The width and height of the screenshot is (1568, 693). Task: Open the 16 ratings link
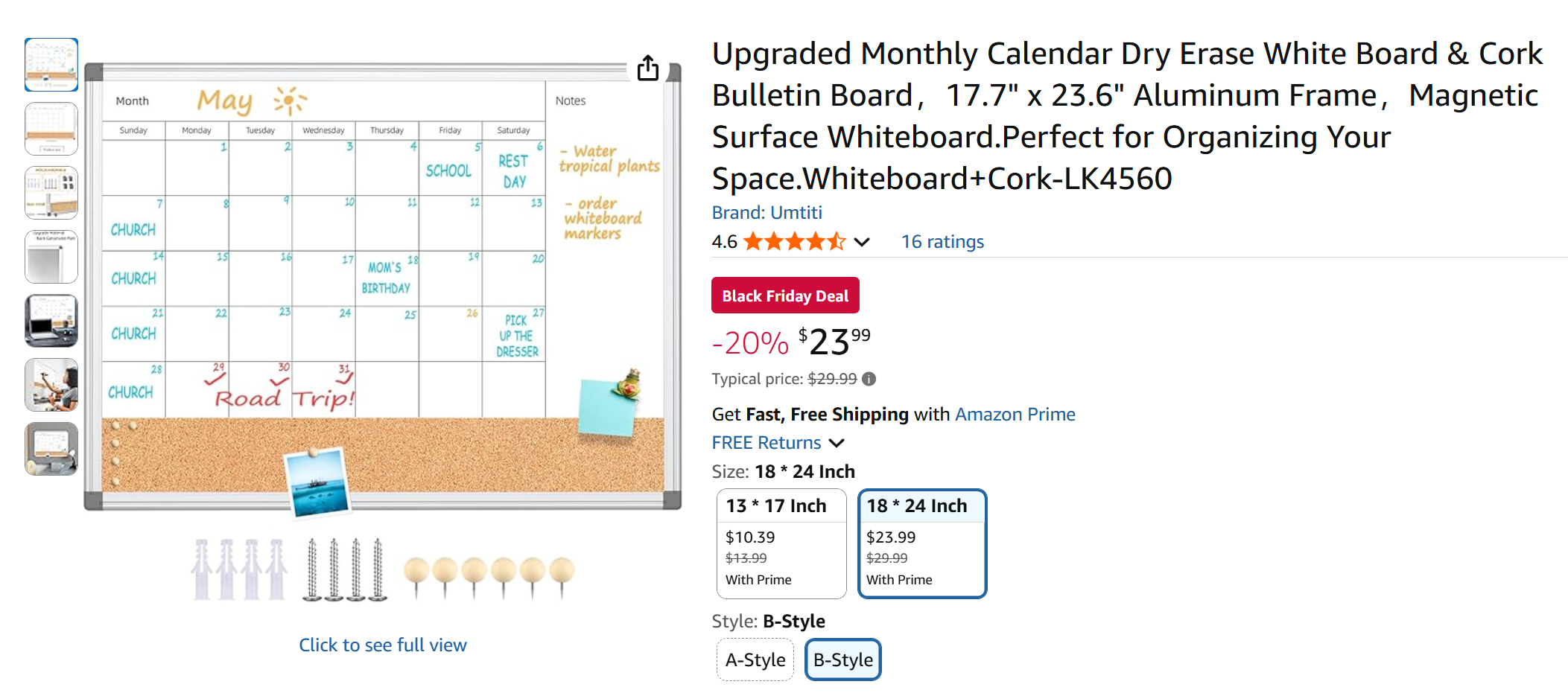942,242
